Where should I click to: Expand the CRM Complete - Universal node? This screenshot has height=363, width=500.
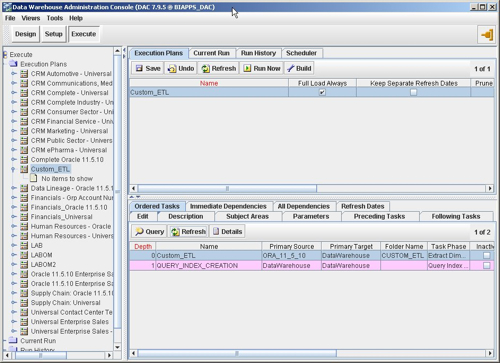click(x=14, y=92)
